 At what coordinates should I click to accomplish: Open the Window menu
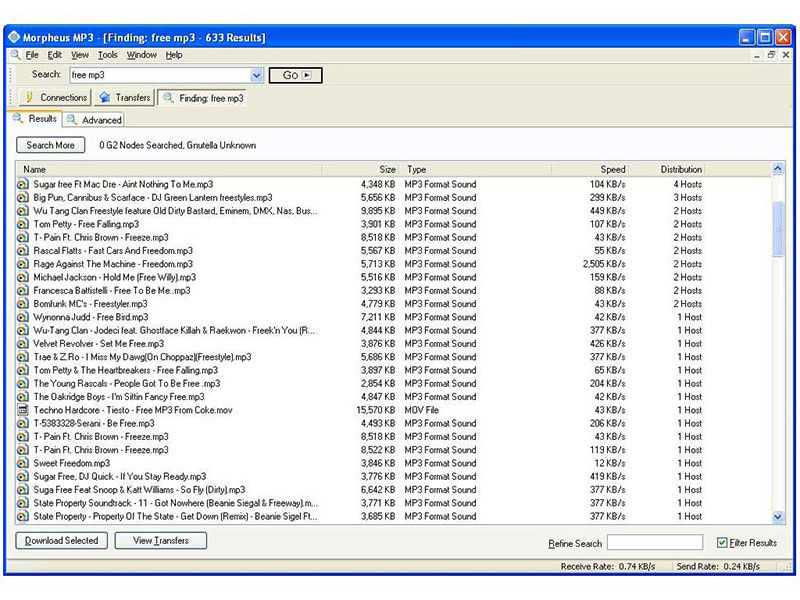pos(141,55)
